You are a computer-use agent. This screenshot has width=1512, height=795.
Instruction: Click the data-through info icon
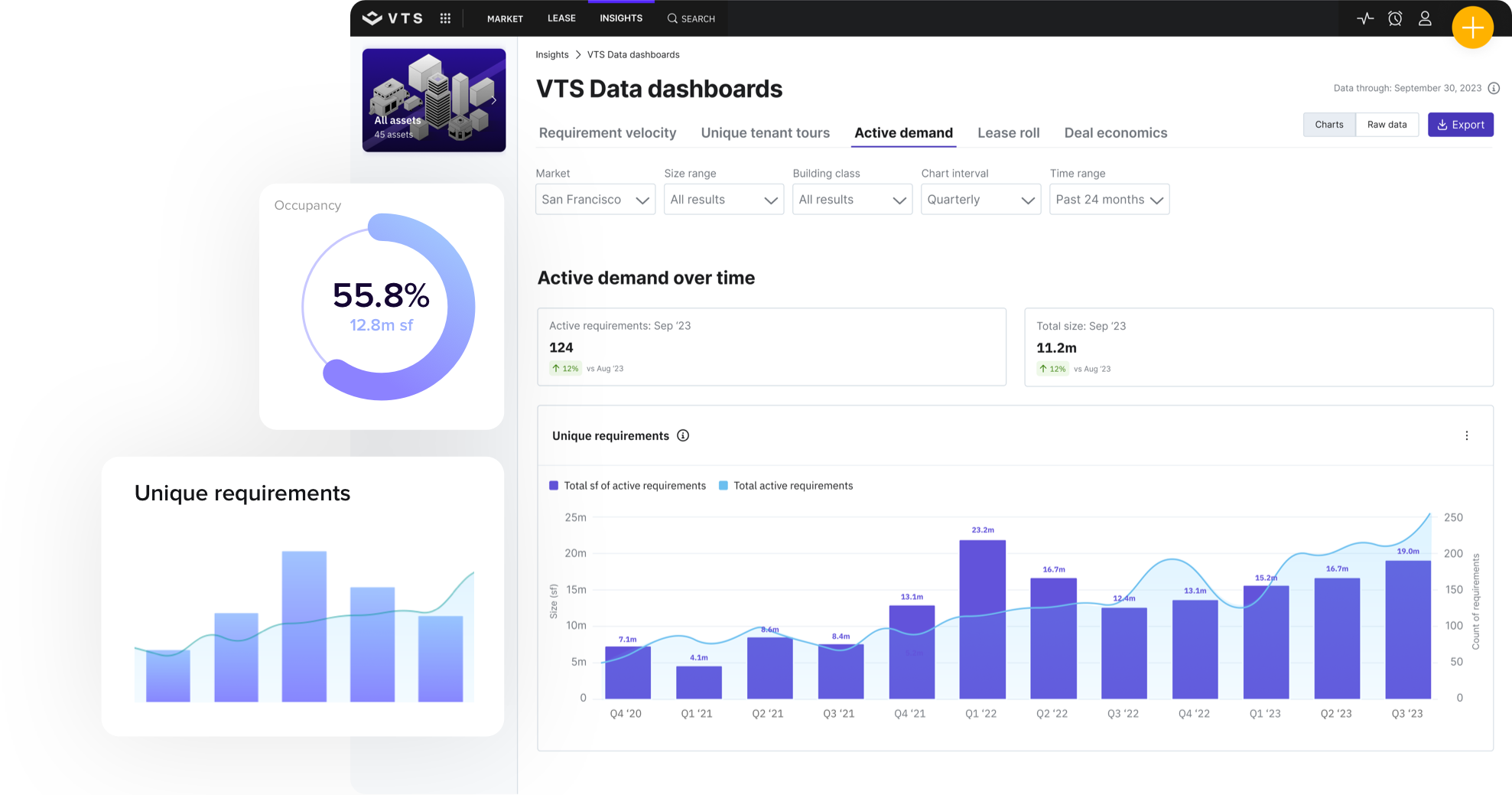coord(1494,88)
